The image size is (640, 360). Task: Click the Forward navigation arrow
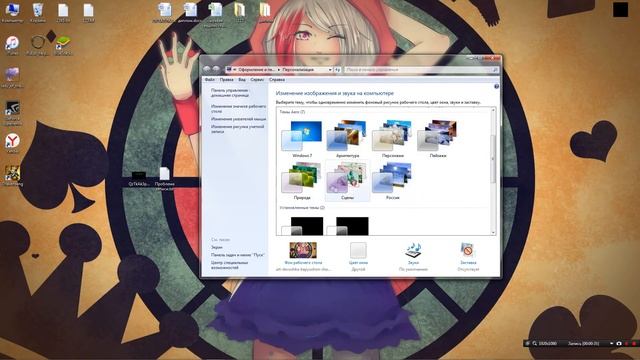coord(216,69)
